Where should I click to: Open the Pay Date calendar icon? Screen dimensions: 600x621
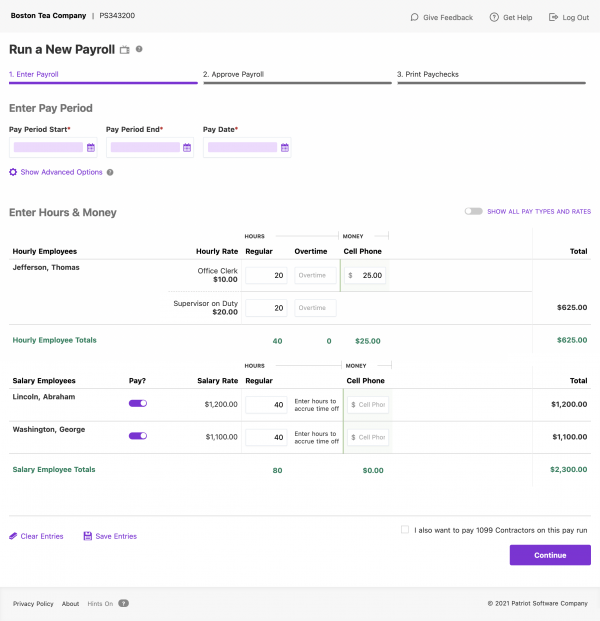(x=284, y=148)
